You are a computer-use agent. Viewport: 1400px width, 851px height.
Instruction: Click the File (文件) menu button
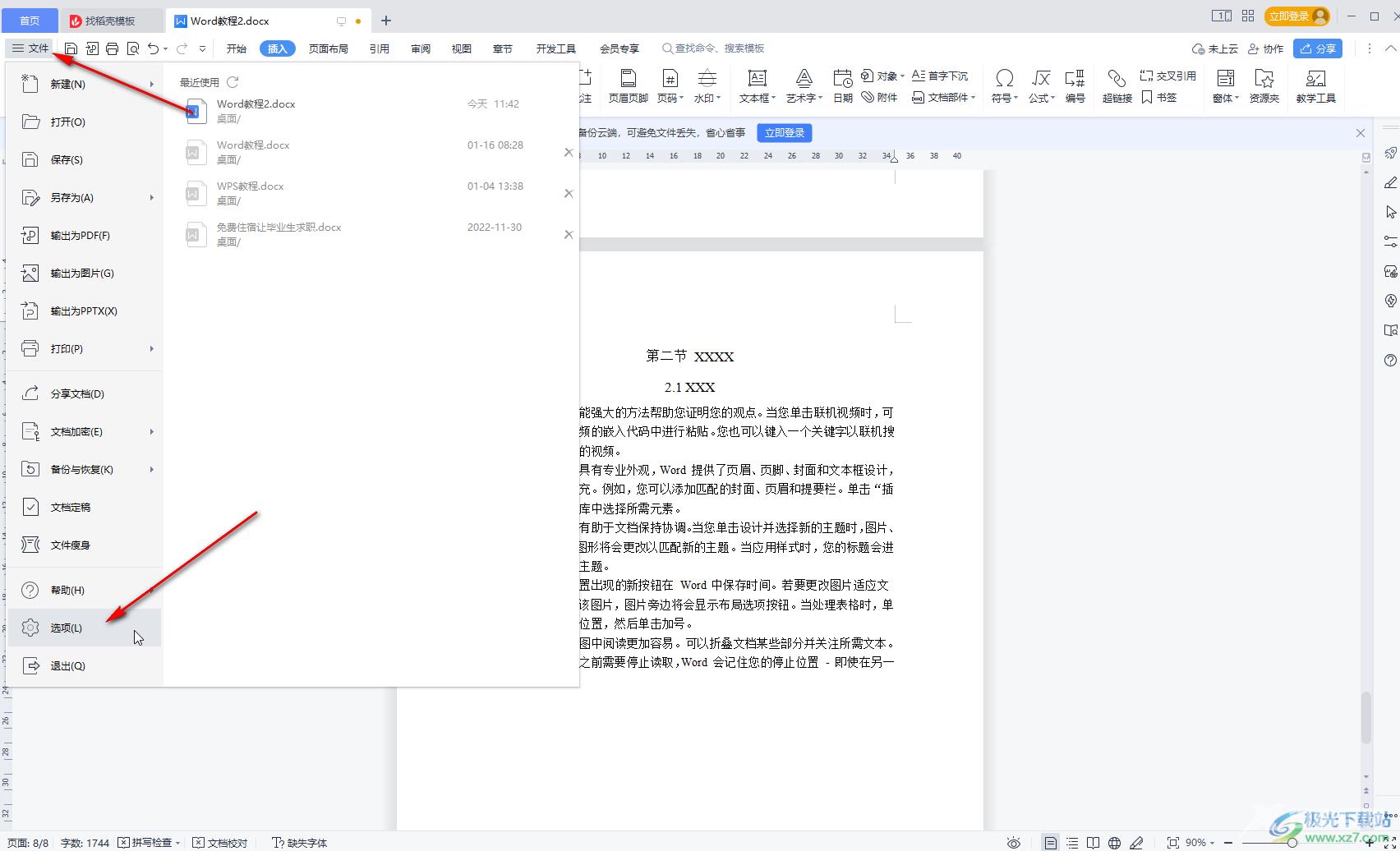30,48
